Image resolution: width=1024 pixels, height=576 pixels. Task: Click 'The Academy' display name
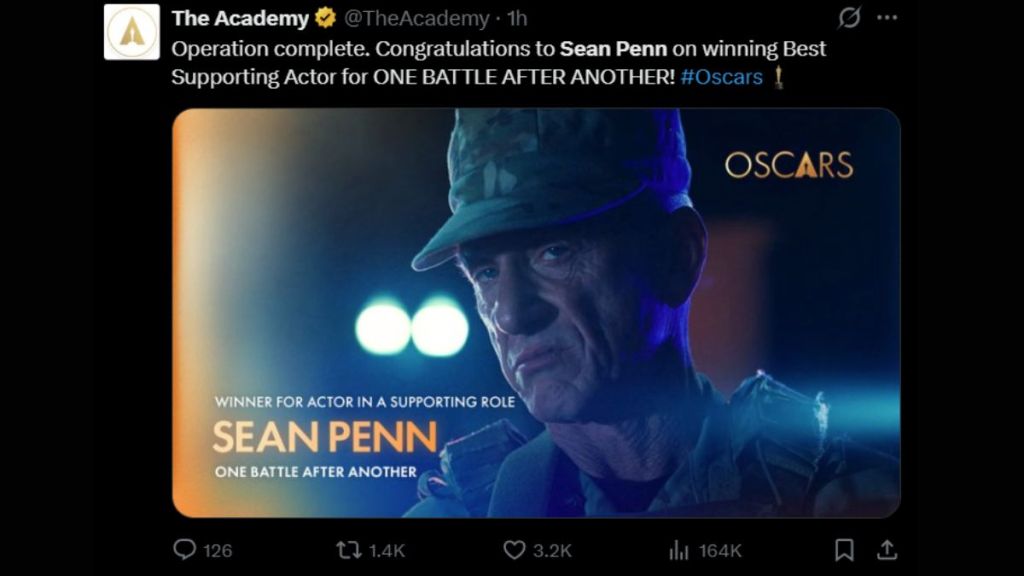243,16
